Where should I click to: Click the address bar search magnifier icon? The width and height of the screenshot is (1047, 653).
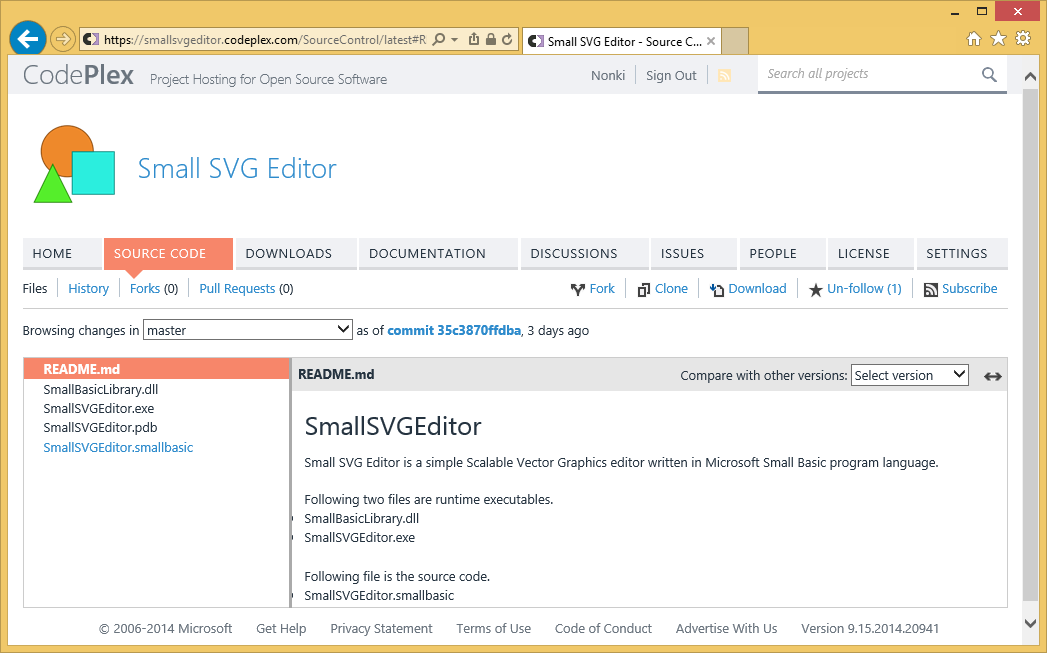[x=439, y=39]
